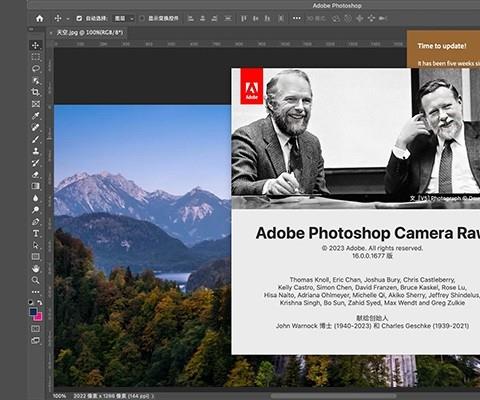The height and width of the screenshot is (400, 480).
Task: Toggle Quick Mask mode icon
Action: [x=36, y=329]
